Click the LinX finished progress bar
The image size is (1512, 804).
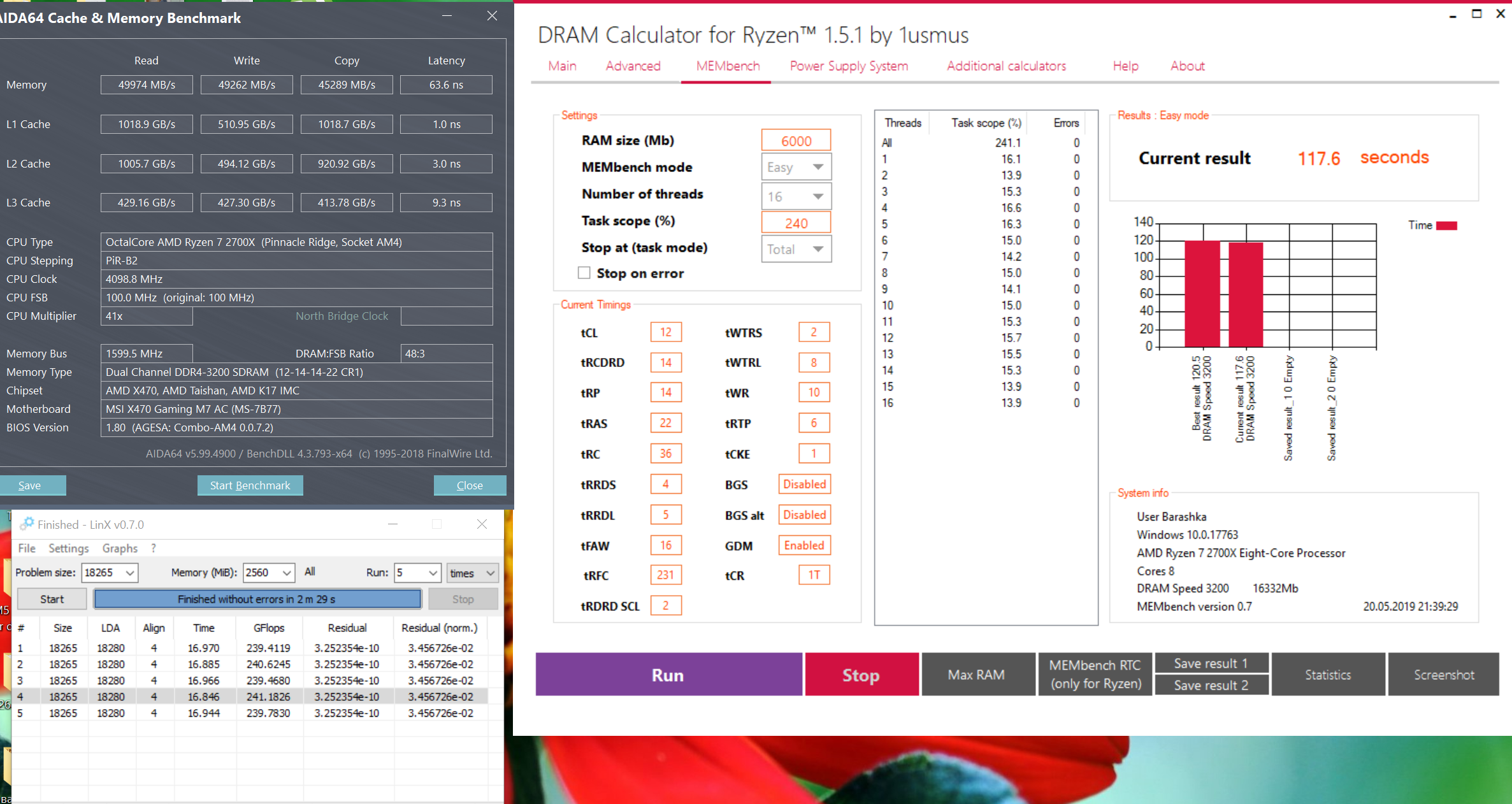[x=257, y=599]
